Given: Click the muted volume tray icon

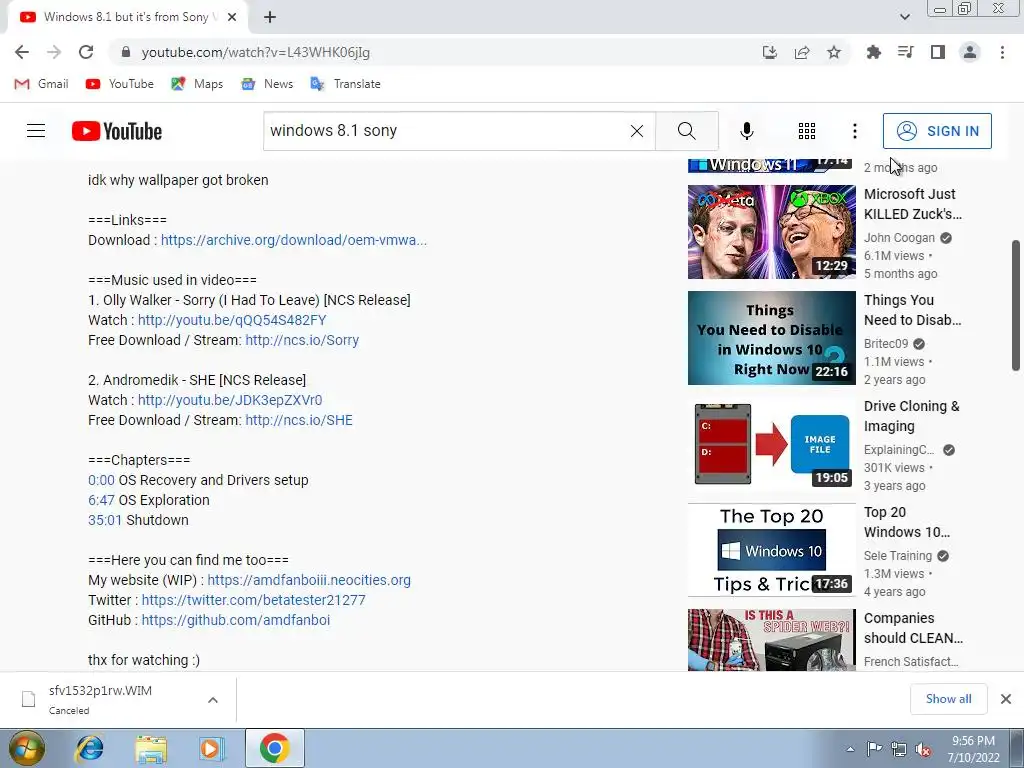Looking at the screenshot, I should coord(923,750).
